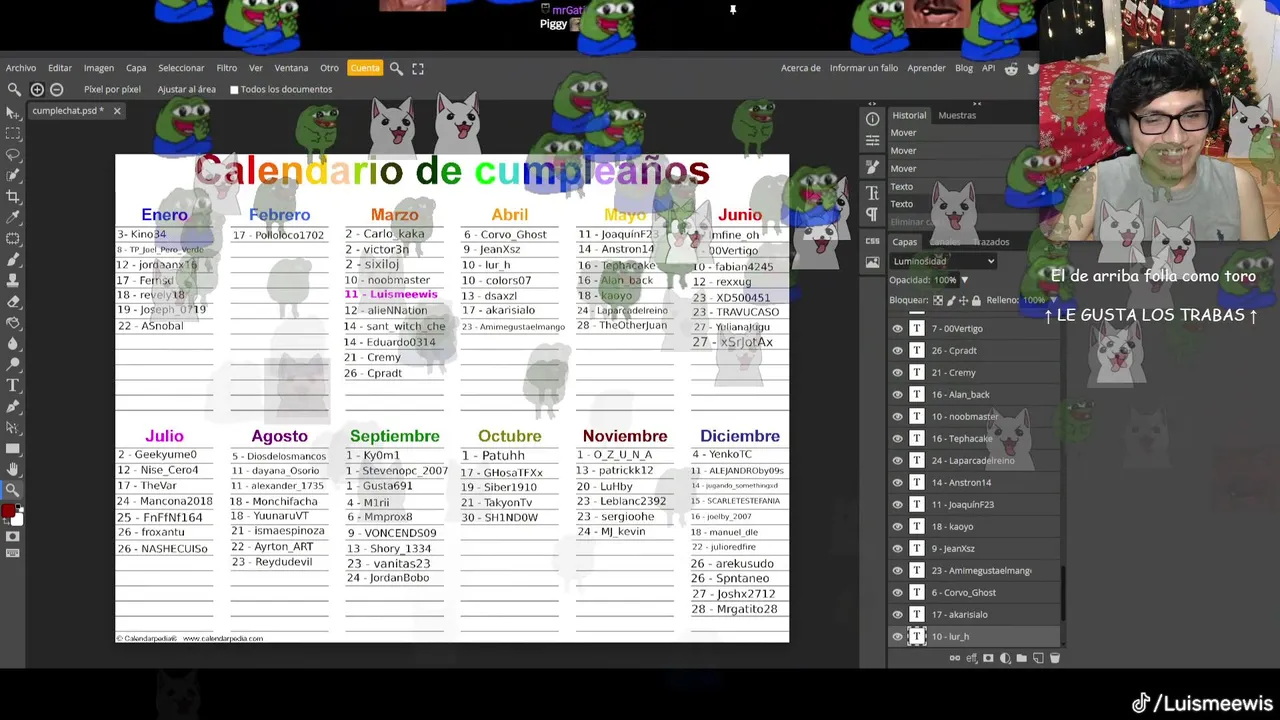Viewport: 1280px width, 720px height.
Task: Open the Filtro menu
Action: 227,68
